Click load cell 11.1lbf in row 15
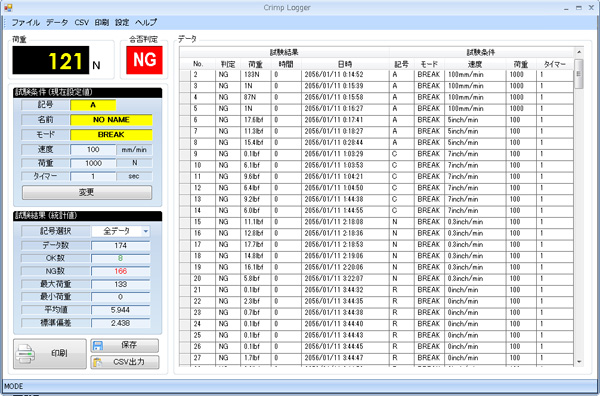The image size is (600, 396). [x=256, y=222]
